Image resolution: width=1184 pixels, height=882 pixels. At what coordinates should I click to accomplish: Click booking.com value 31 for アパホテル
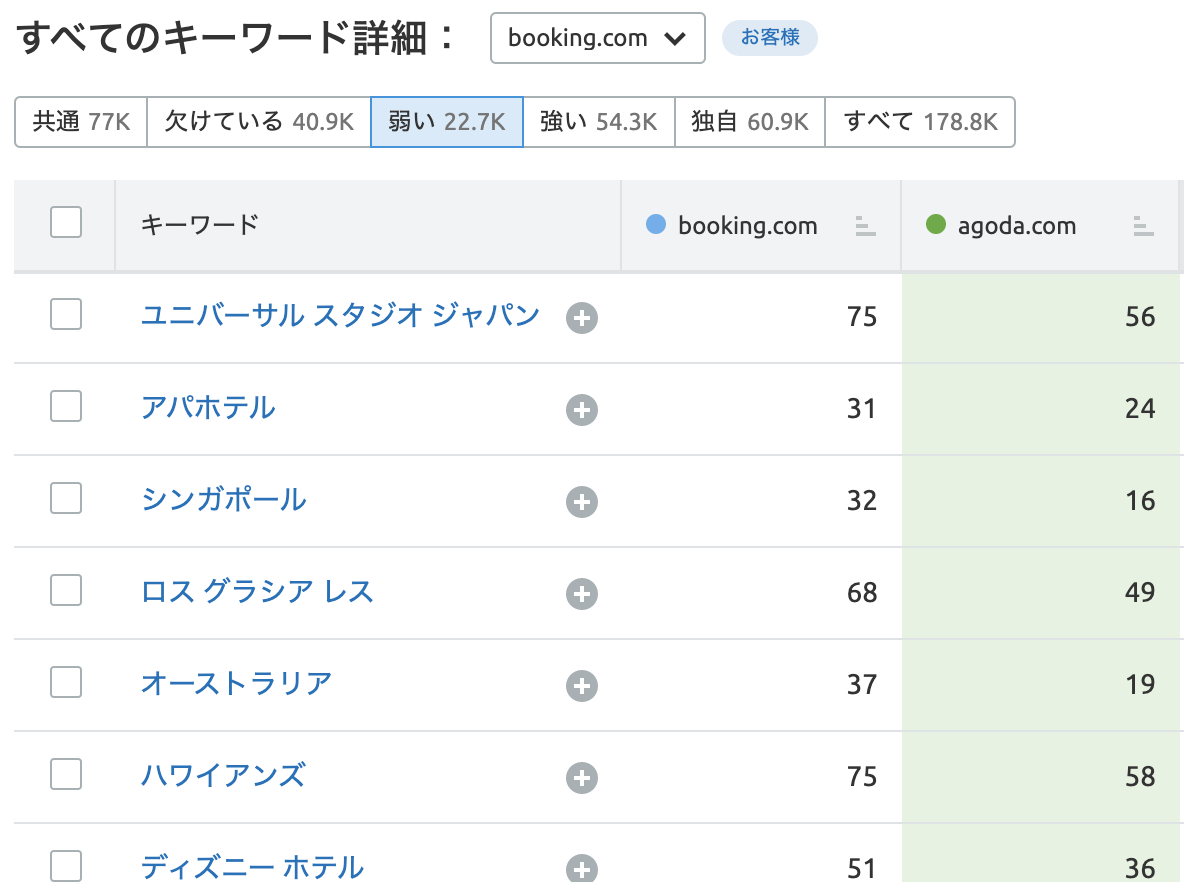tap(862, 409)
